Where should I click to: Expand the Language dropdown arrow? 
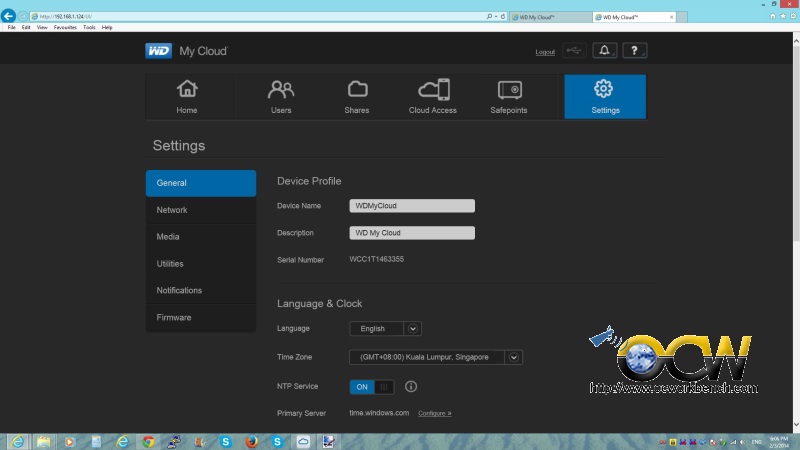(413, 329)
